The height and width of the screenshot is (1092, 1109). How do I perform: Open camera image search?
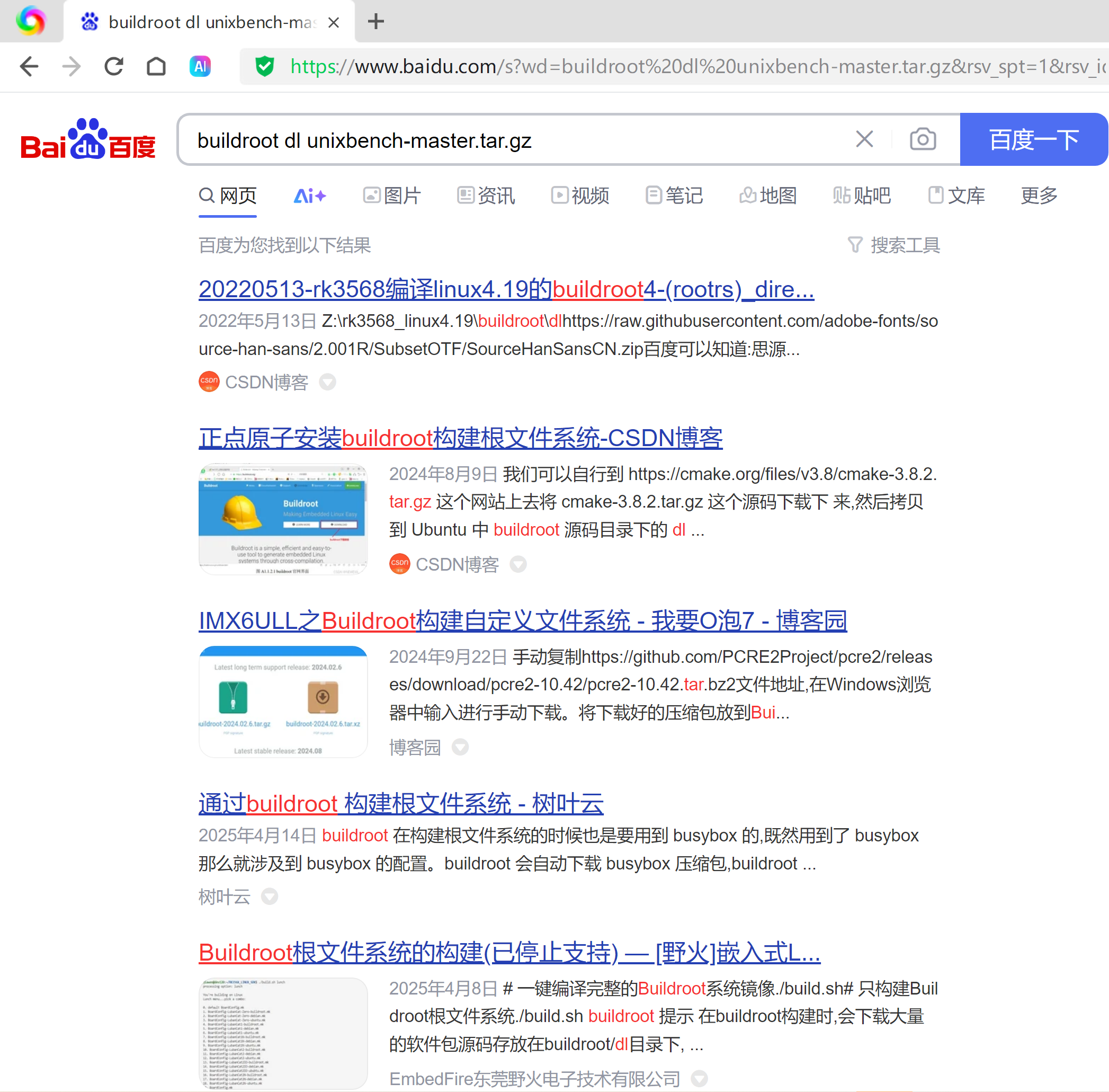tap(923, 139)
